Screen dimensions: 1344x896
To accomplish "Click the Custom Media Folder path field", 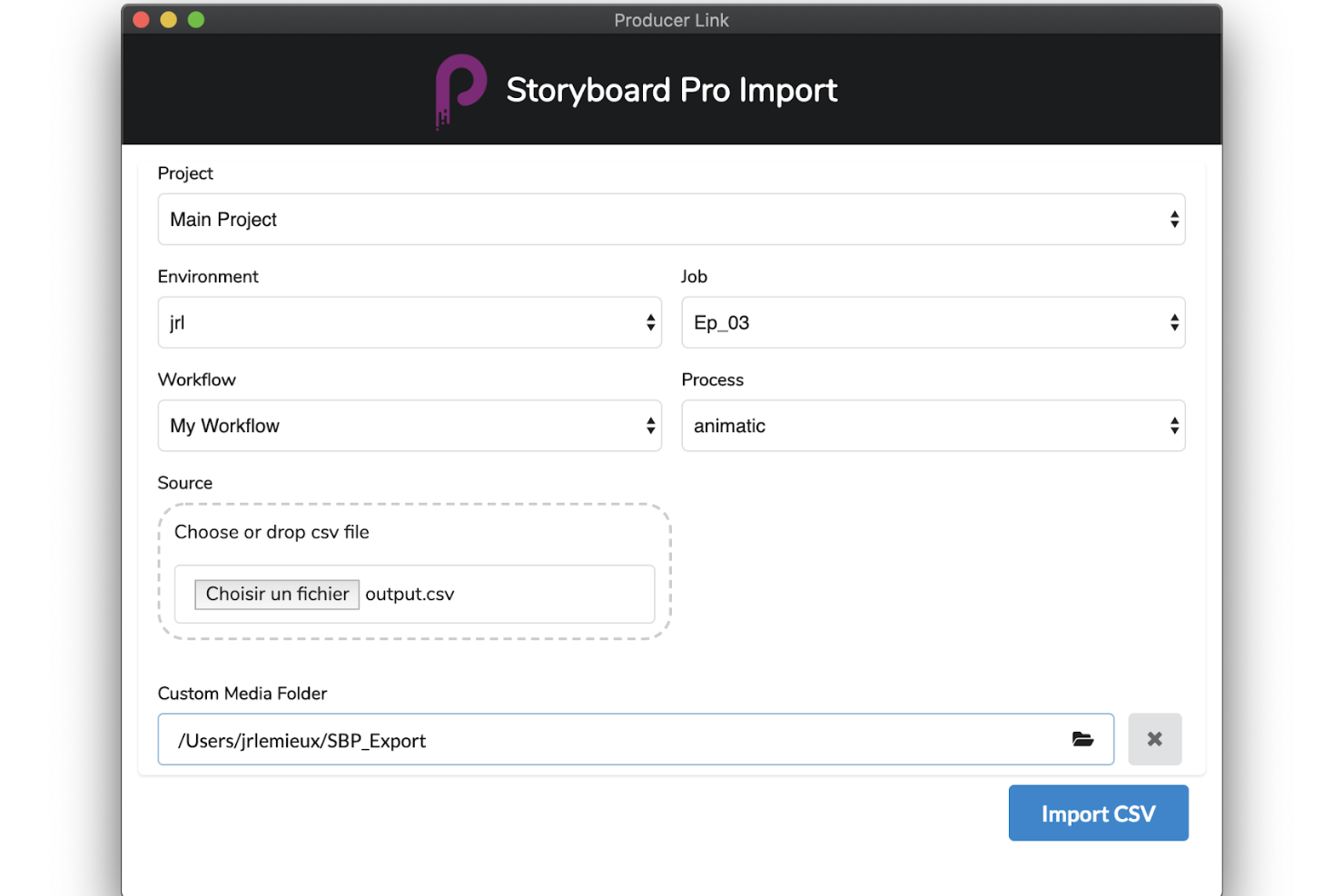I will tap(636, 739).
